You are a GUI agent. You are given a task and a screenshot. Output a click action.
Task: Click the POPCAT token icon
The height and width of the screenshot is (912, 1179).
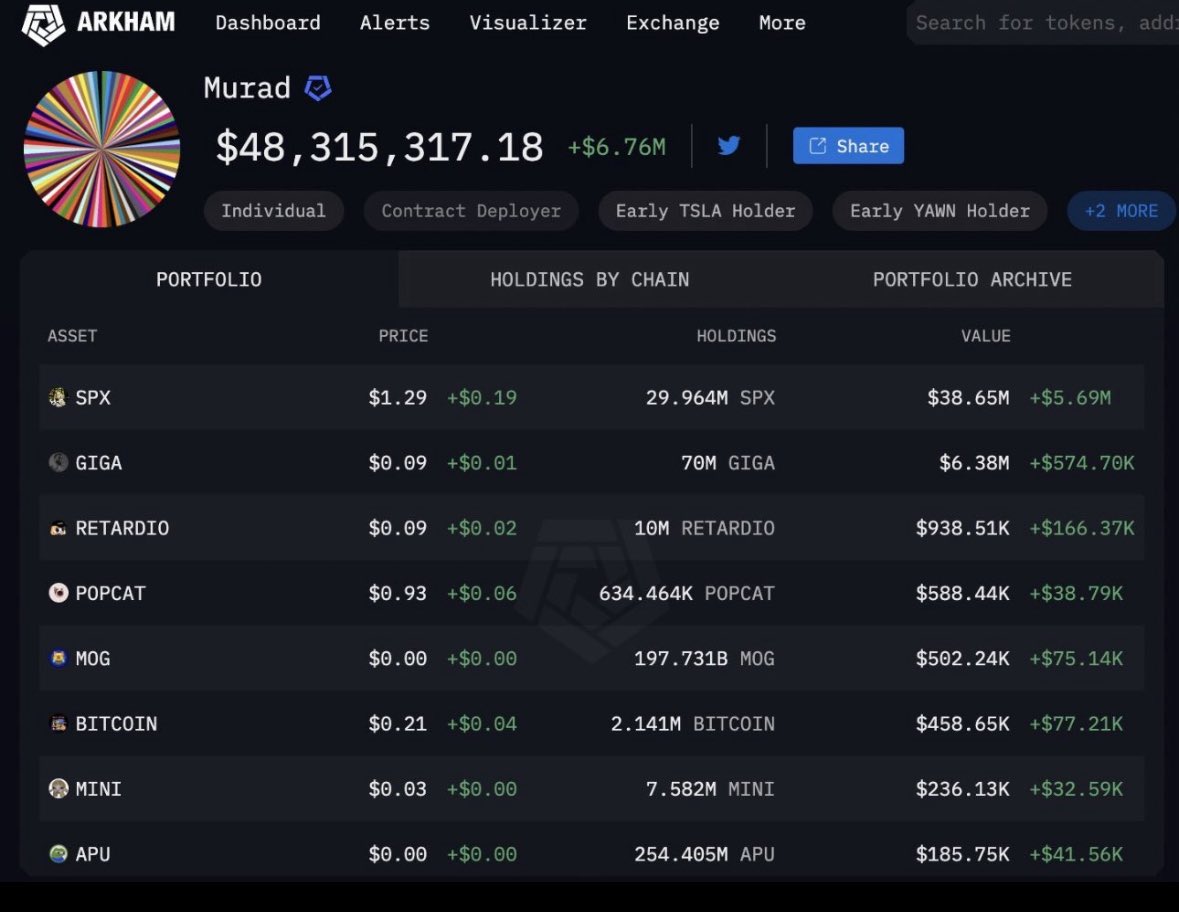click(58, 593)
